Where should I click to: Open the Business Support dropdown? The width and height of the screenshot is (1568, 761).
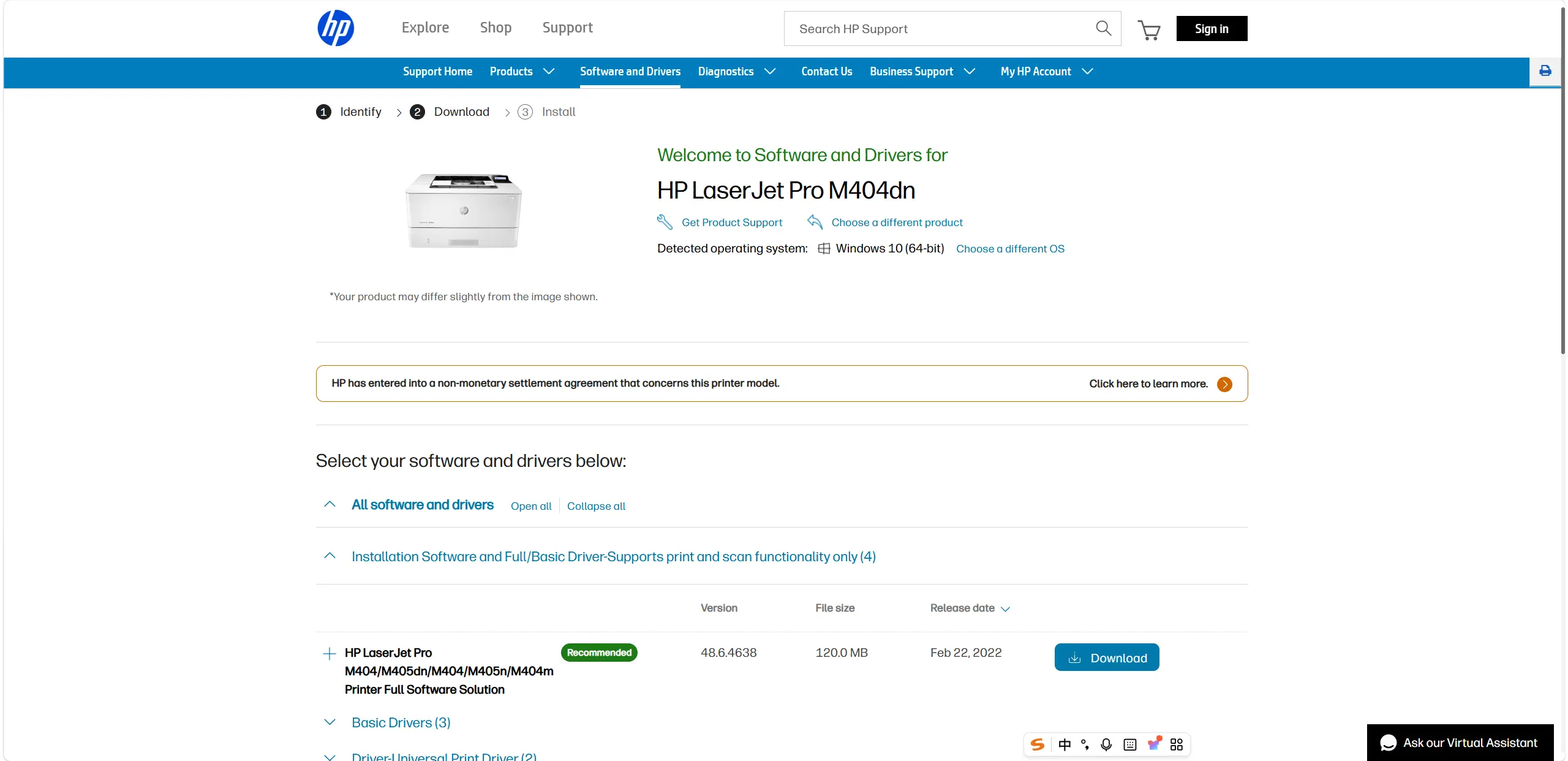coord(922,72)
